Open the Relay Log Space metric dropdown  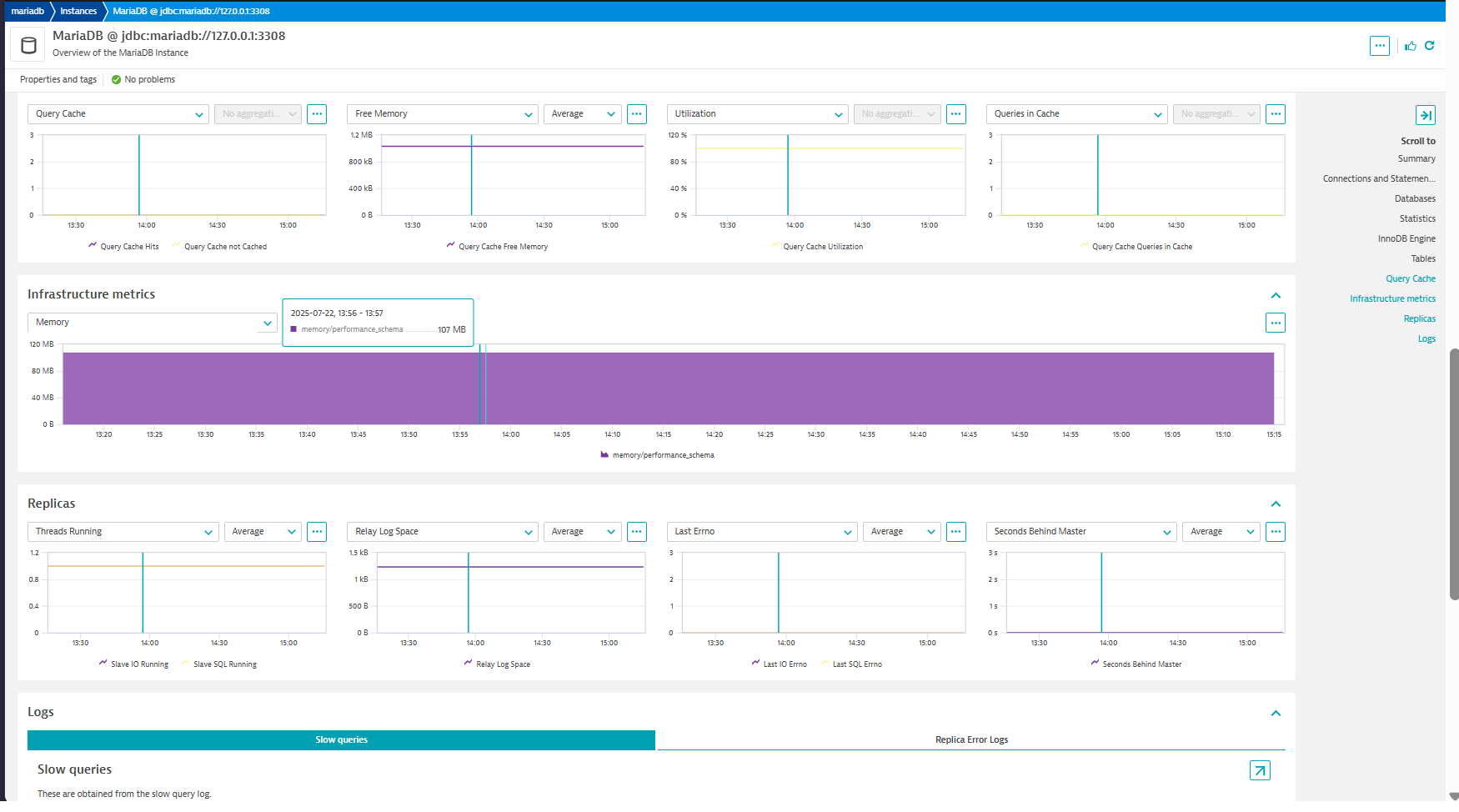pos(442,532)
